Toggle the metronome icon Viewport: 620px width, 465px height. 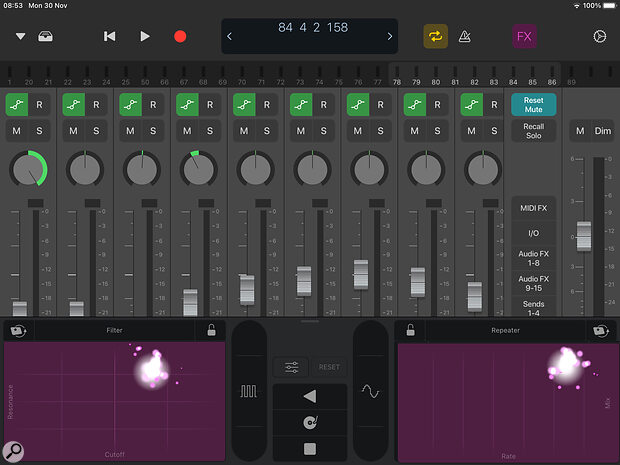click(465, 36)
